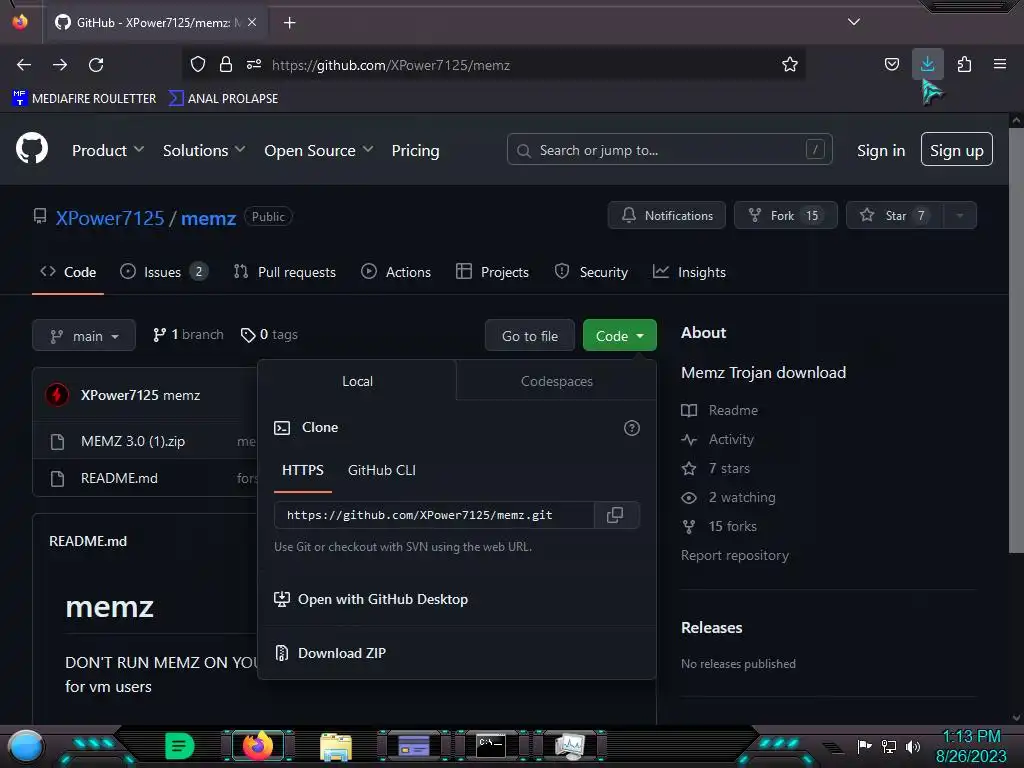
Task: Open the Firefox hamburger menu
Action: coord(1000,64)
